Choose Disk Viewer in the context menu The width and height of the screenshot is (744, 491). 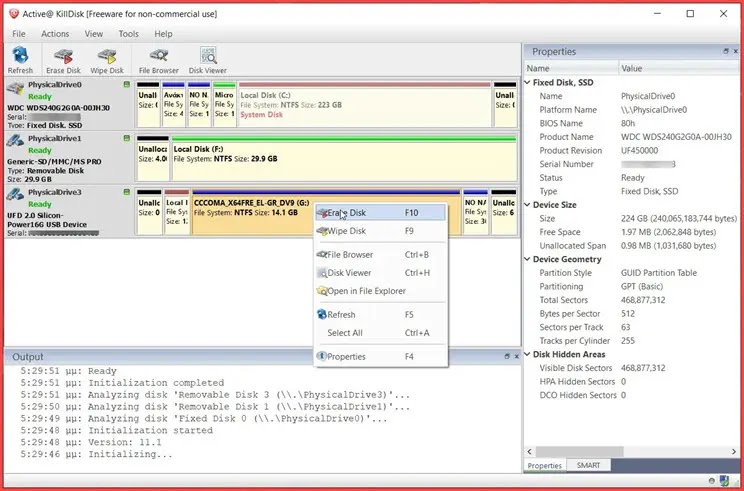[381, 273]
